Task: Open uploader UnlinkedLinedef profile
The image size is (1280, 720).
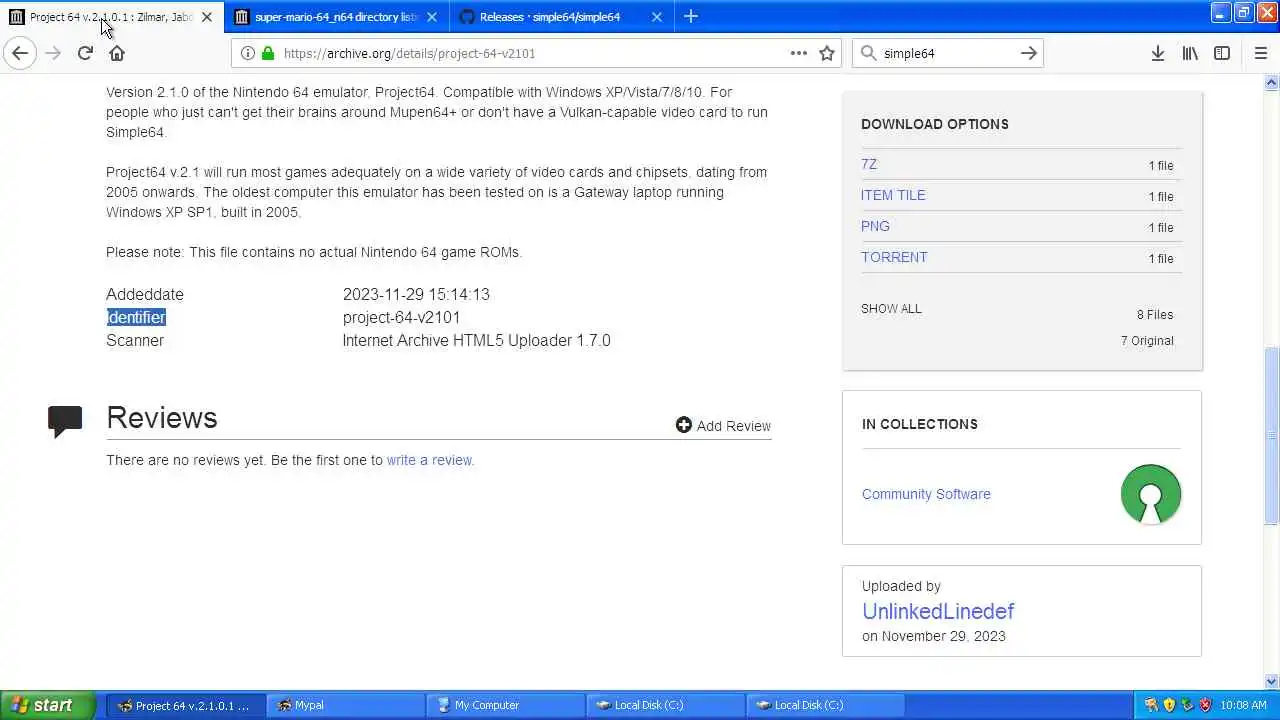Action: click(938, 611)
